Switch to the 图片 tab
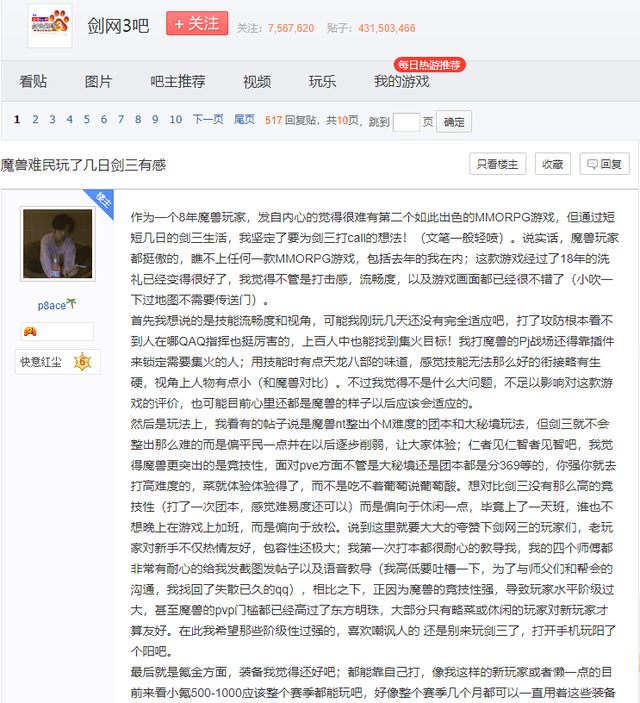This screenshot has height=703, width=640. [98, 82]
